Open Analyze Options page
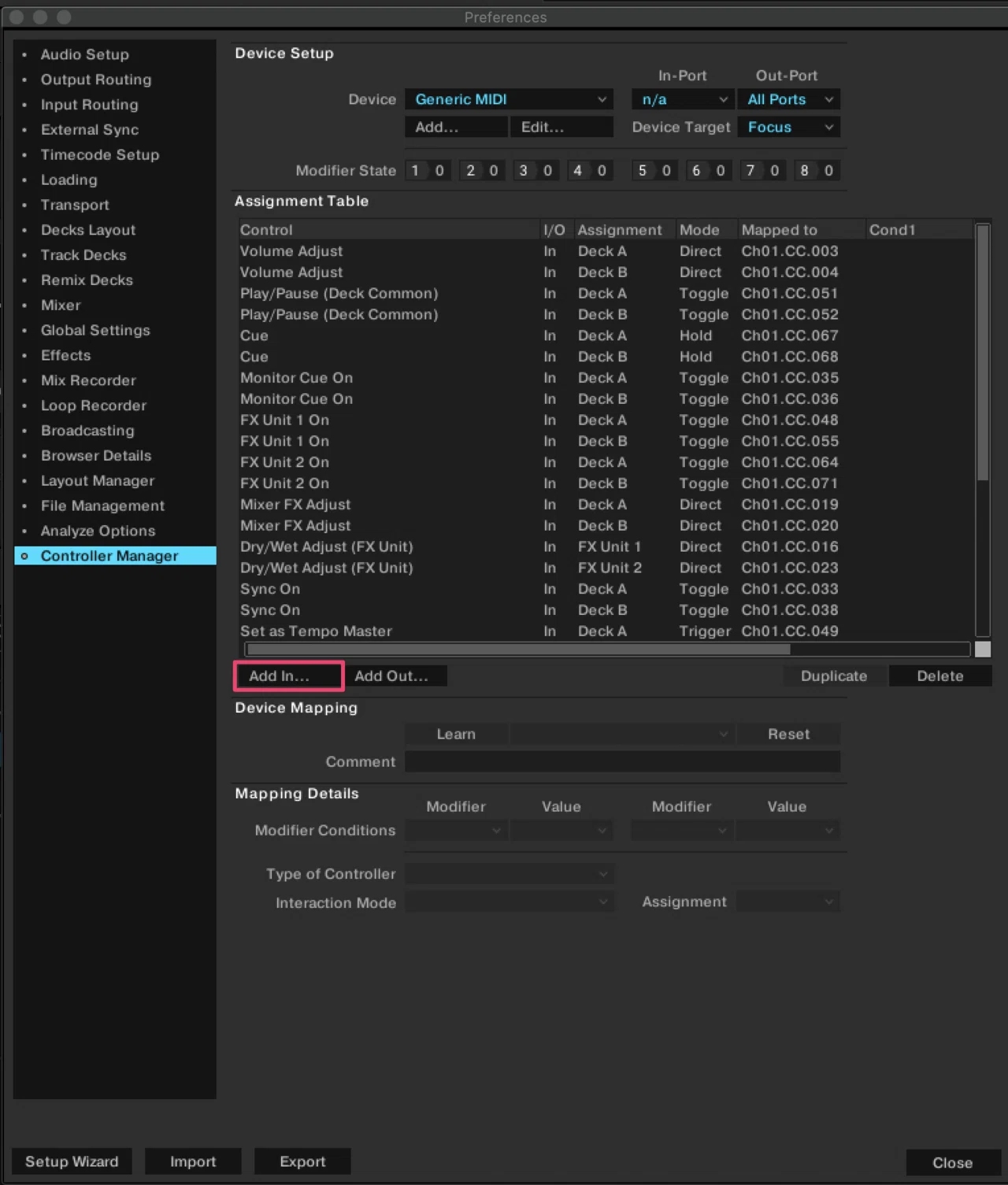 point(98,531)
